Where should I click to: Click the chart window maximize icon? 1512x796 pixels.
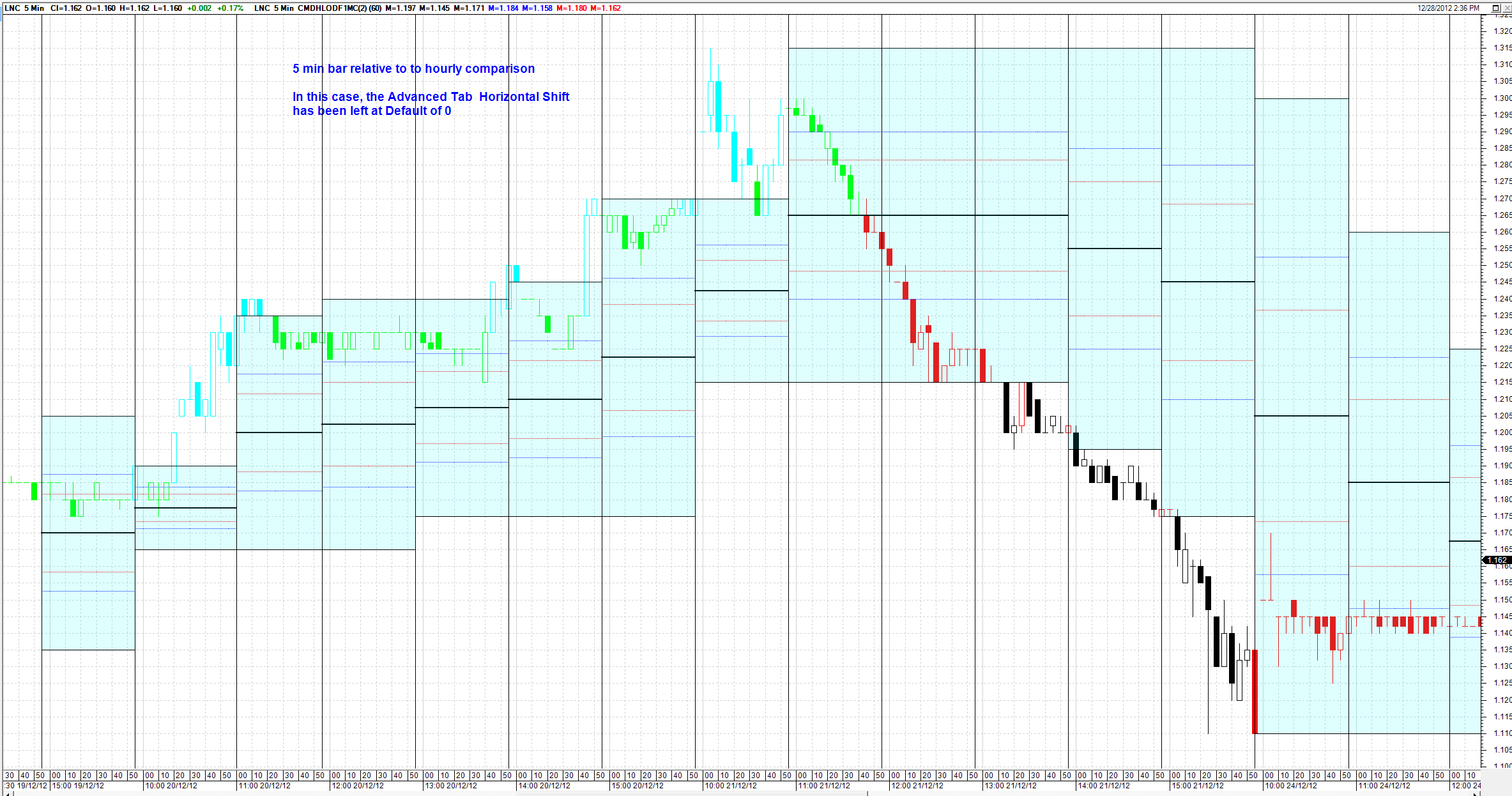click(x=1495, y=8)
